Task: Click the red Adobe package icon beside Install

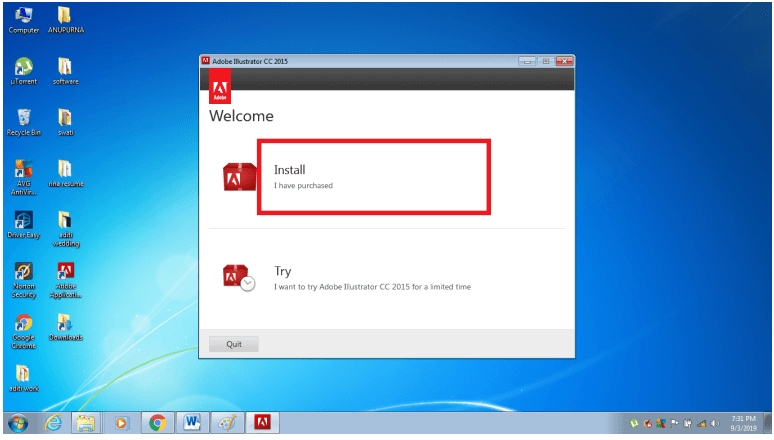Action: pyautogui.click(x=239, y=177)
